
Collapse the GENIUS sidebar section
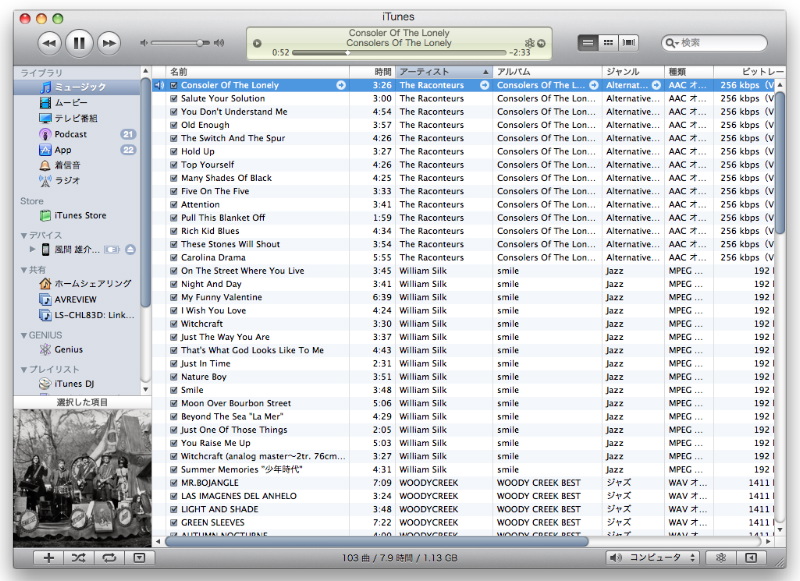click(x=24, y=336)
